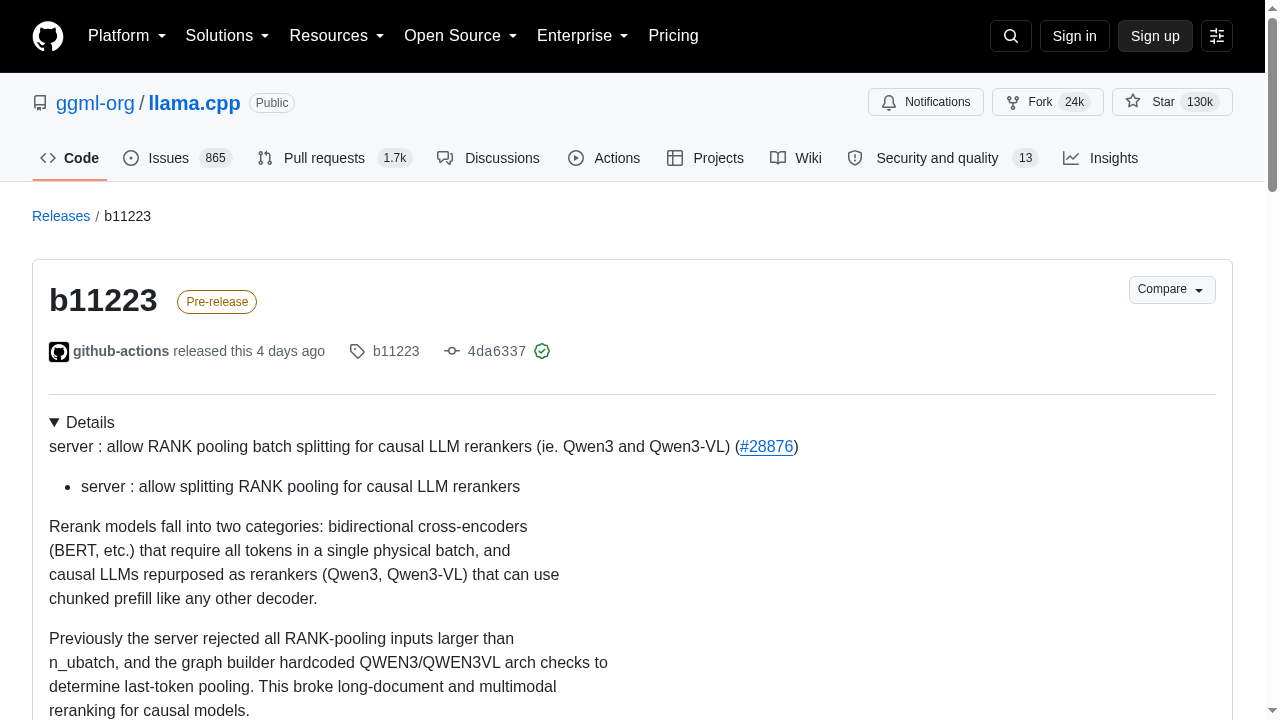1280x720 pixels.
Task: Click the Notifications bell button
Action: pyautogui.click(x=926, y=102)
